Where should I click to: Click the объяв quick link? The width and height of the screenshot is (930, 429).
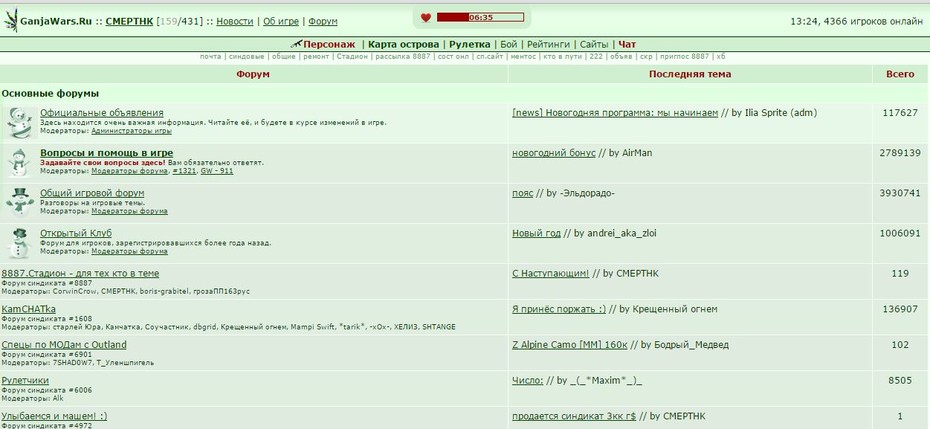click(621, 56)
